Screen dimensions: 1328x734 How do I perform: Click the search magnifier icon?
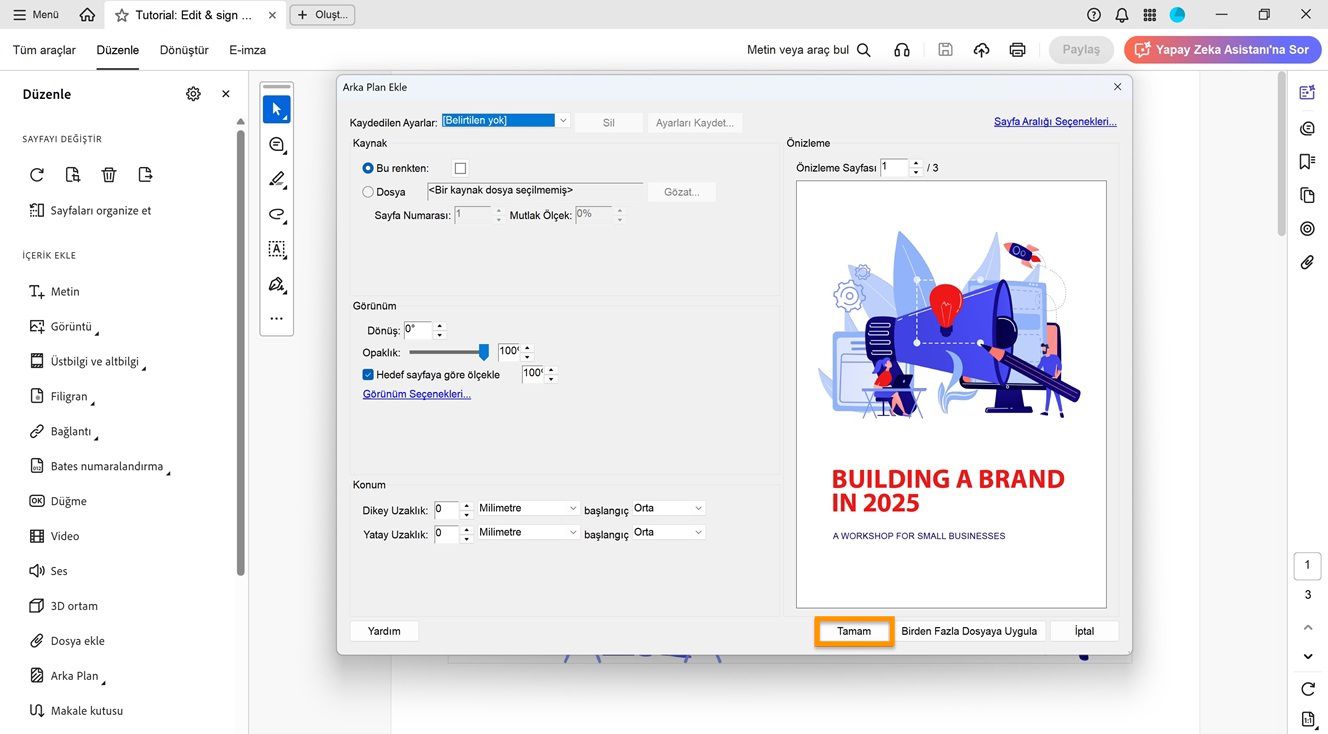[x=864, y=50]
